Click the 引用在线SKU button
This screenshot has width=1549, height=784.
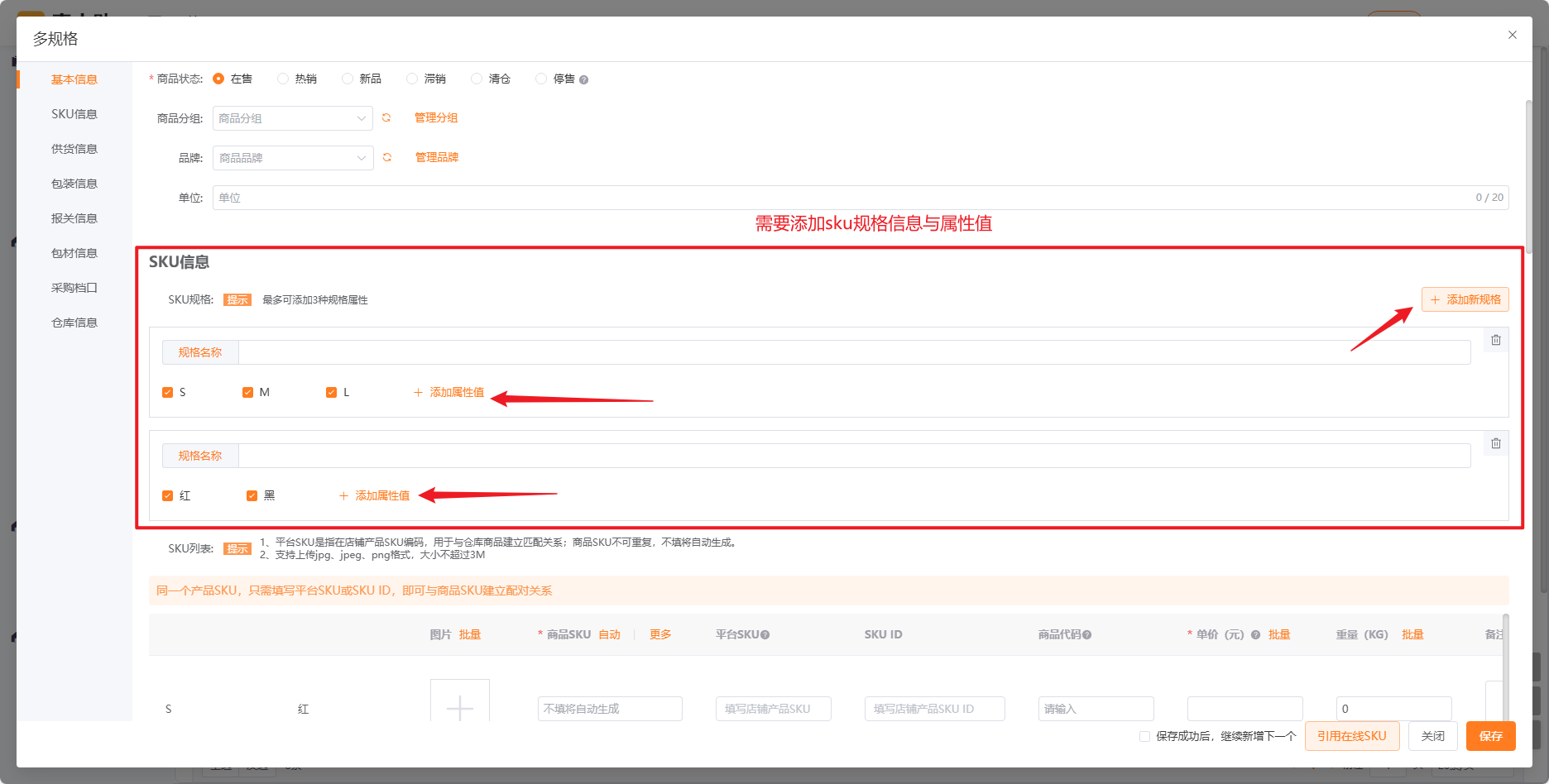click(1352, 736)
